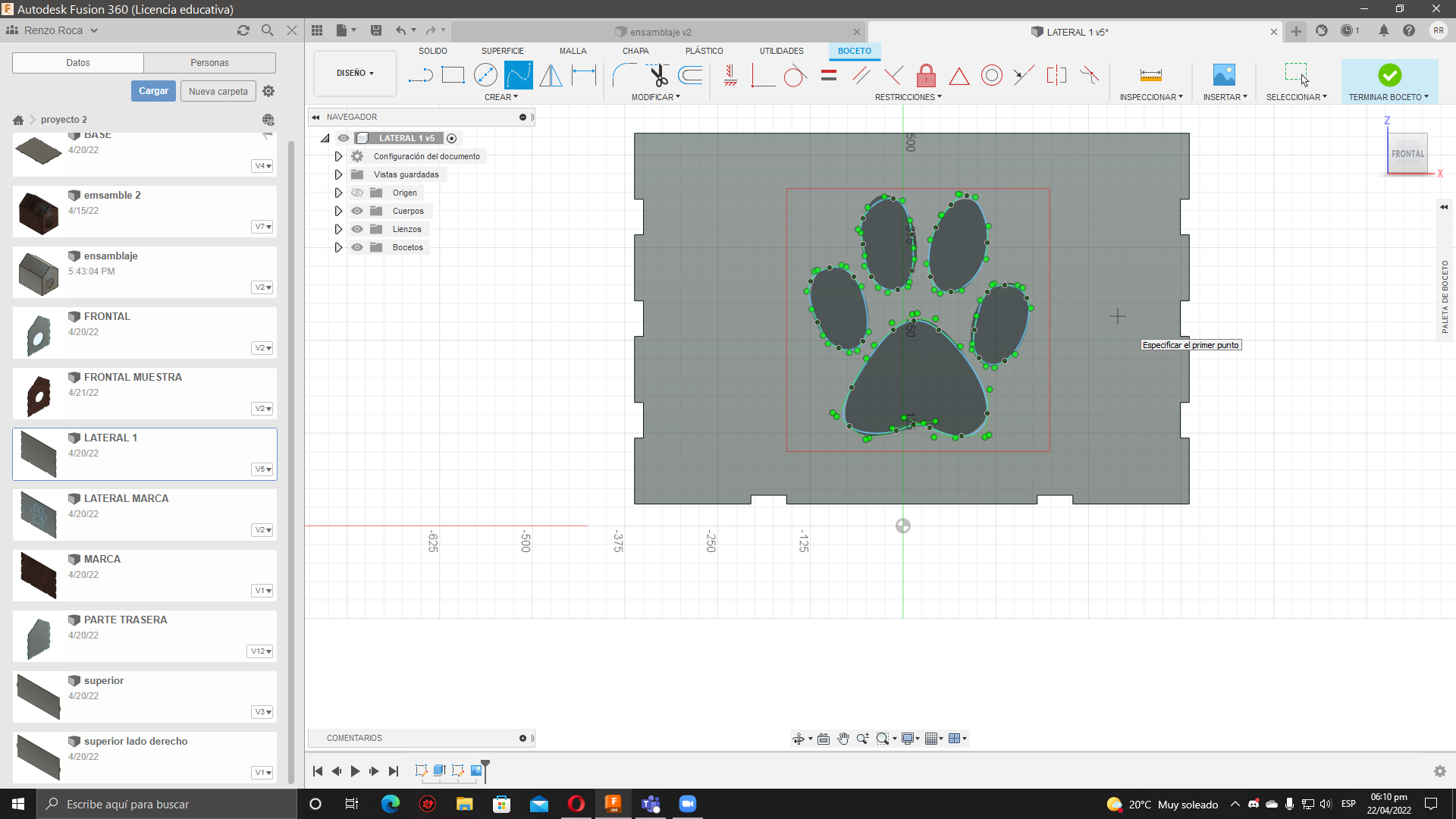The width and height of the screenshot is (1456, 819).
Task: Play the timeline
Action: pos(355,771)
